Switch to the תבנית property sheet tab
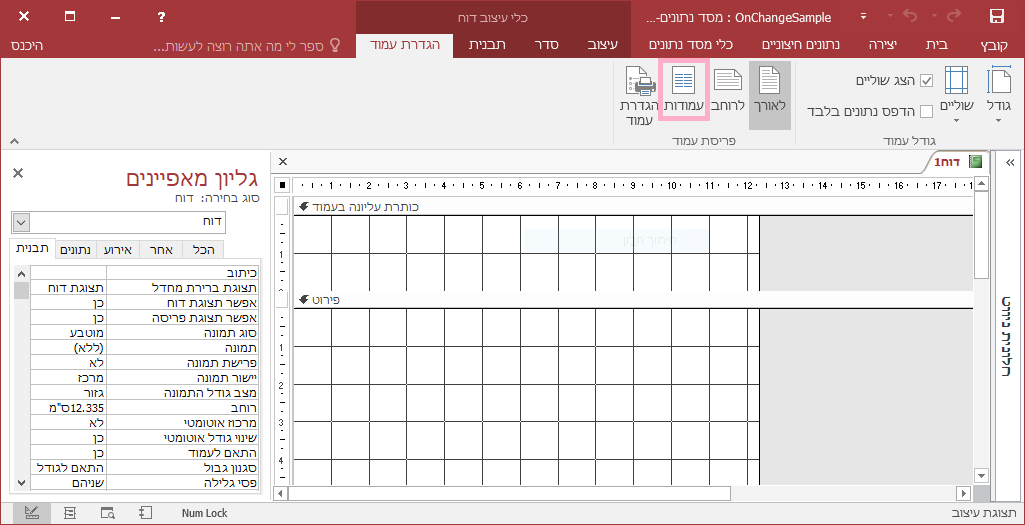Screen dimensions: 1025x525 [33, 248]
